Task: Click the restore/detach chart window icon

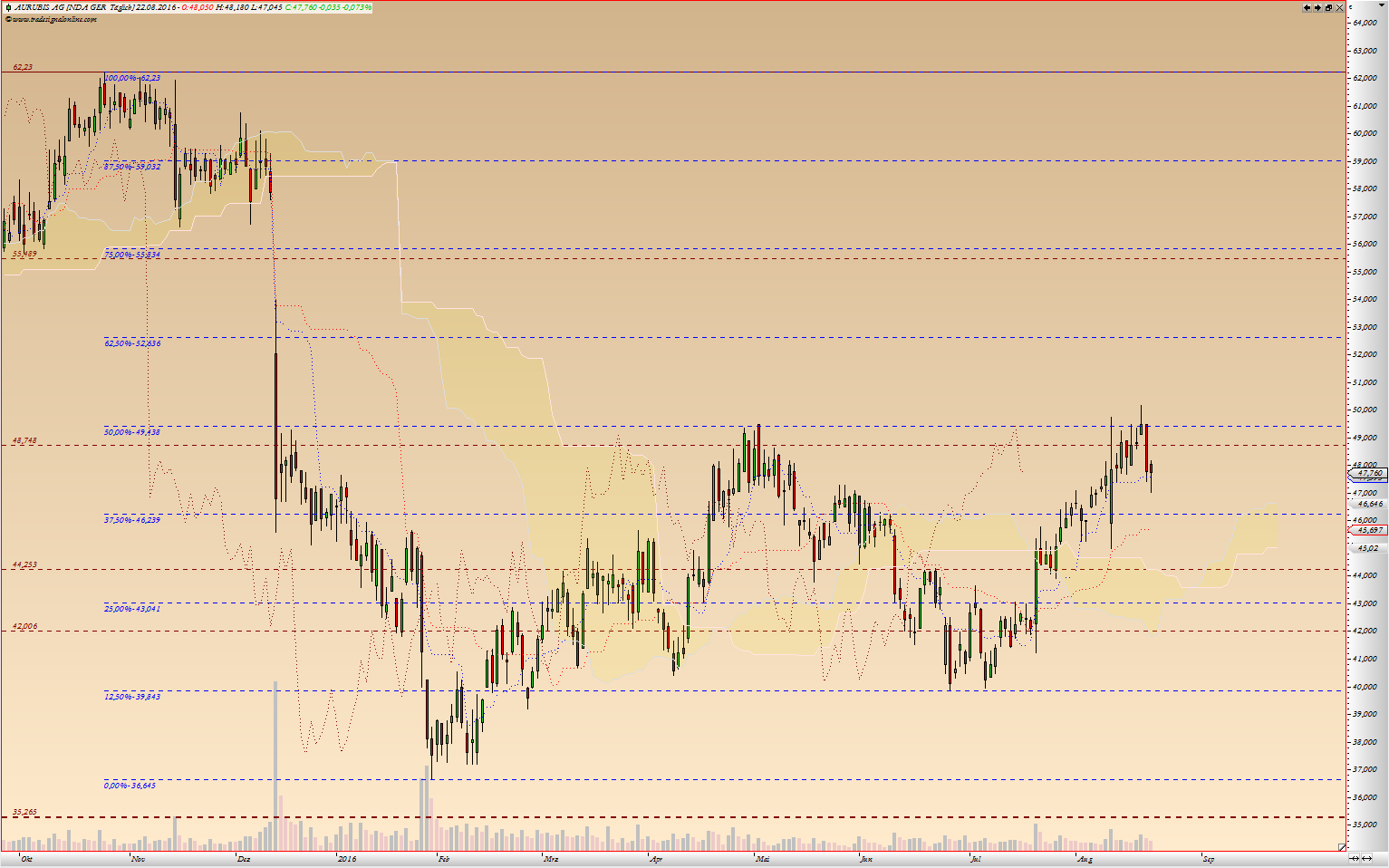Action: click(1329, 7)
